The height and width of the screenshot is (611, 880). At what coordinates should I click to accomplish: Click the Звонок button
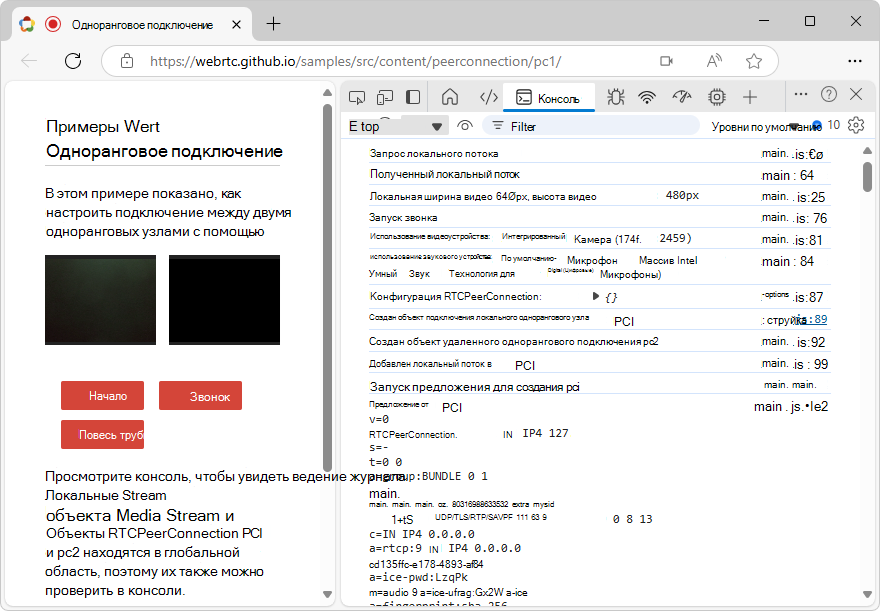pyautogui.click(x=200, y=396)
